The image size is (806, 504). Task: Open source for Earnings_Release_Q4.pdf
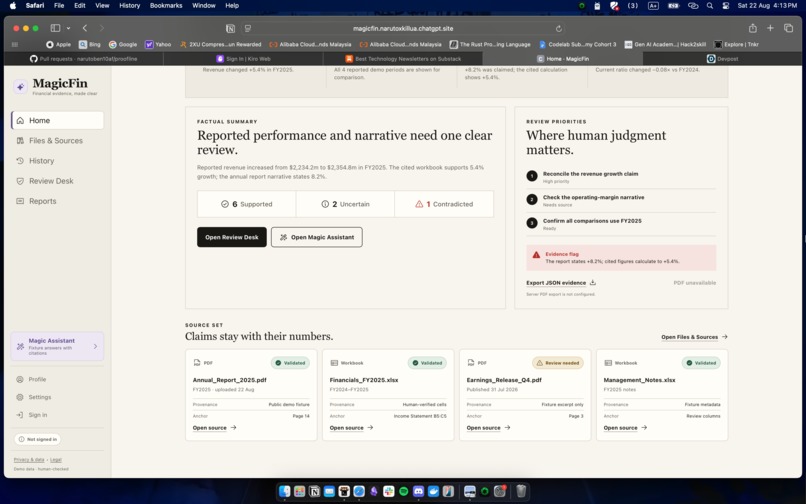point(488,428)
